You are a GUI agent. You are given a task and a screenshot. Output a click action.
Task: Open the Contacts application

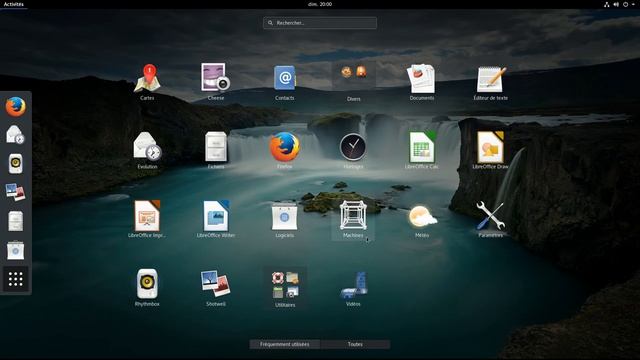pyautogui.click(x=284, y=81)
